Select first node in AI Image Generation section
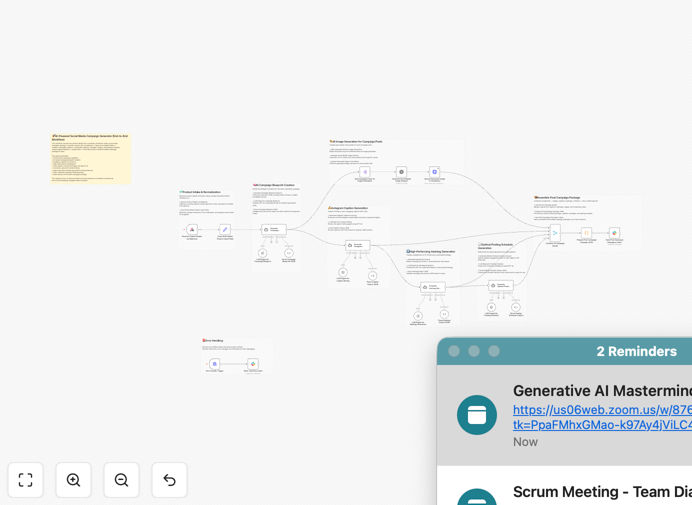Viewport: 692px width, 505px height. pos(365,172)
